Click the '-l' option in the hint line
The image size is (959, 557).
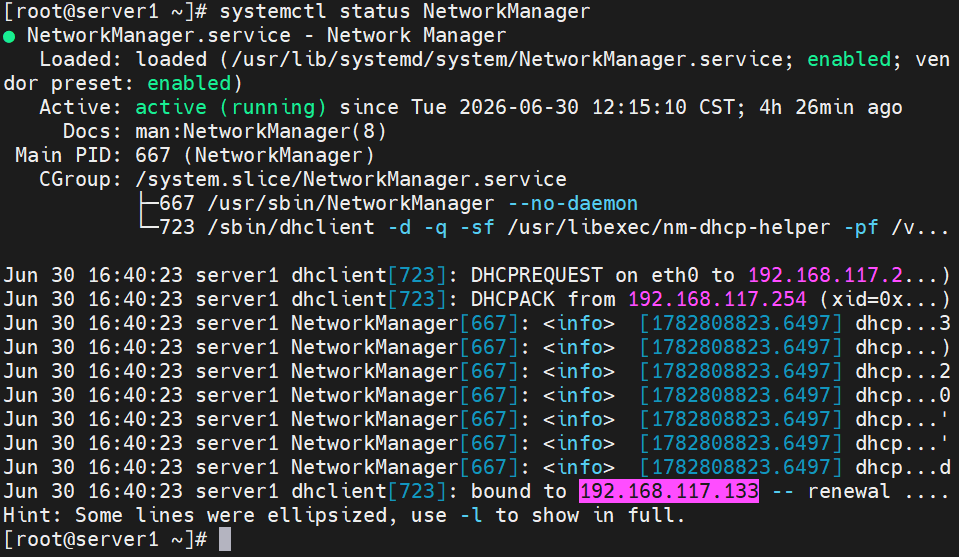pyautogui.click(x=471, y=515)
